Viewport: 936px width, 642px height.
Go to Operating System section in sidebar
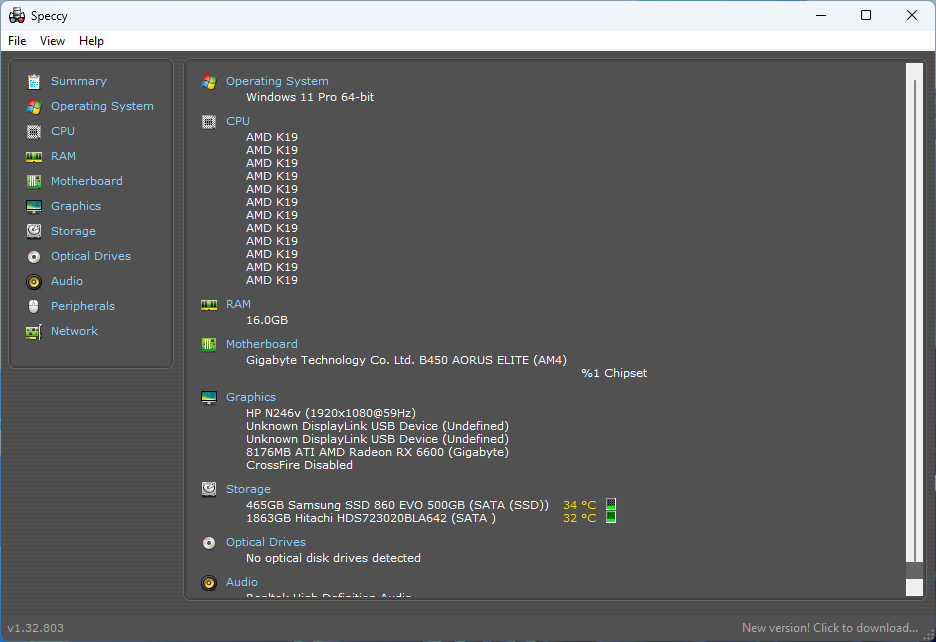[x=102, y=106]
